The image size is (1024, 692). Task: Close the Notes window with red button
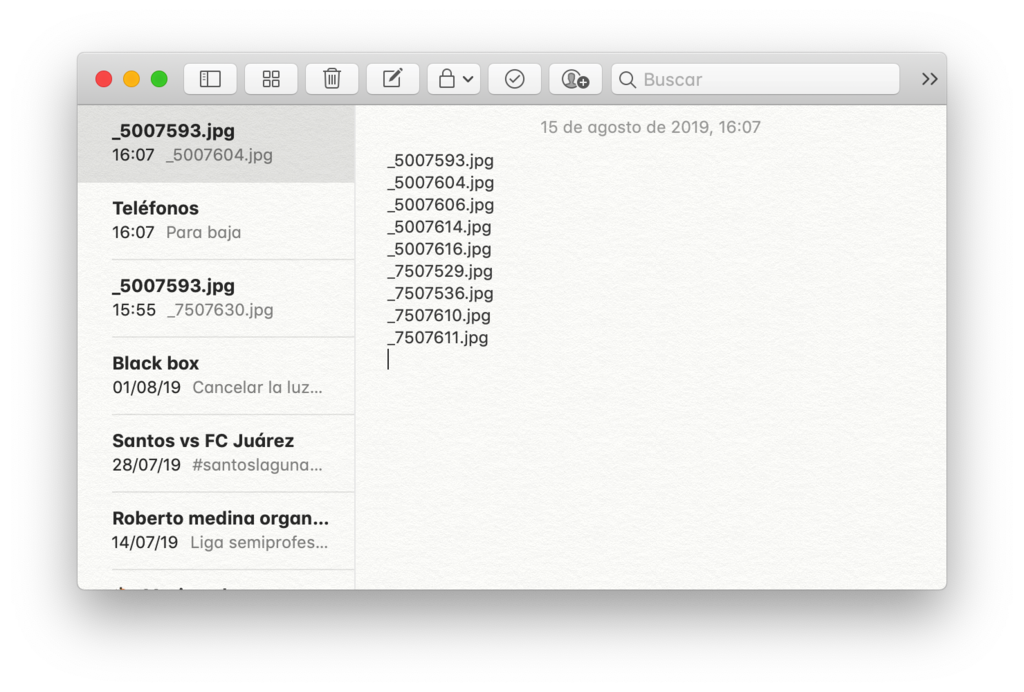[x=104, y=79]
